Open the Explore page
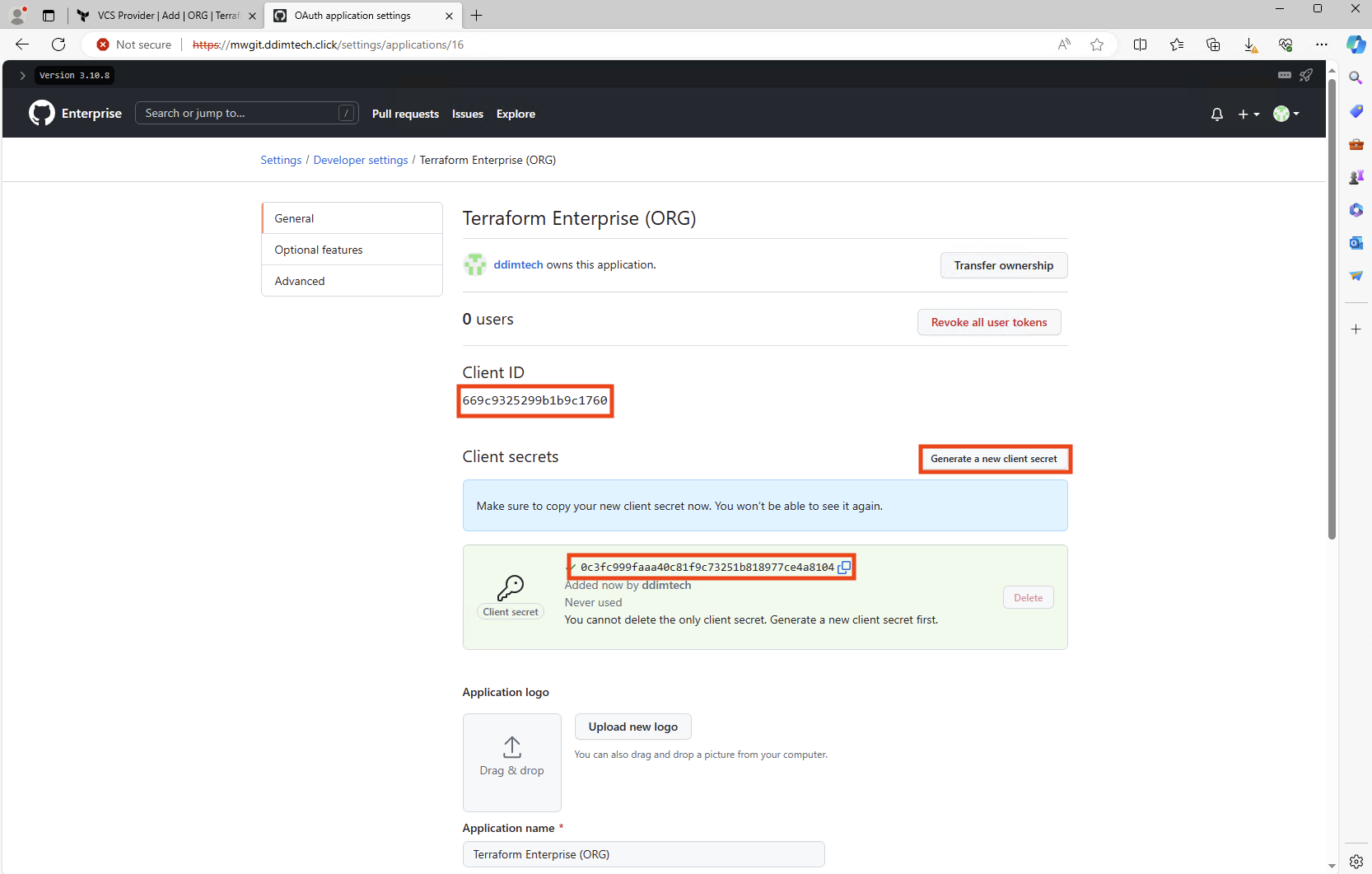Viewport: 1372px width, 874px height. click(x=516, y=114)
